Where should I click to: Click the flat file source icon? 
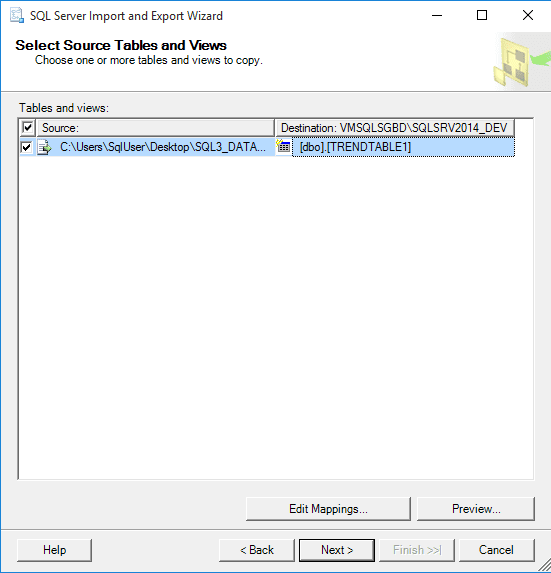point(45,147)
